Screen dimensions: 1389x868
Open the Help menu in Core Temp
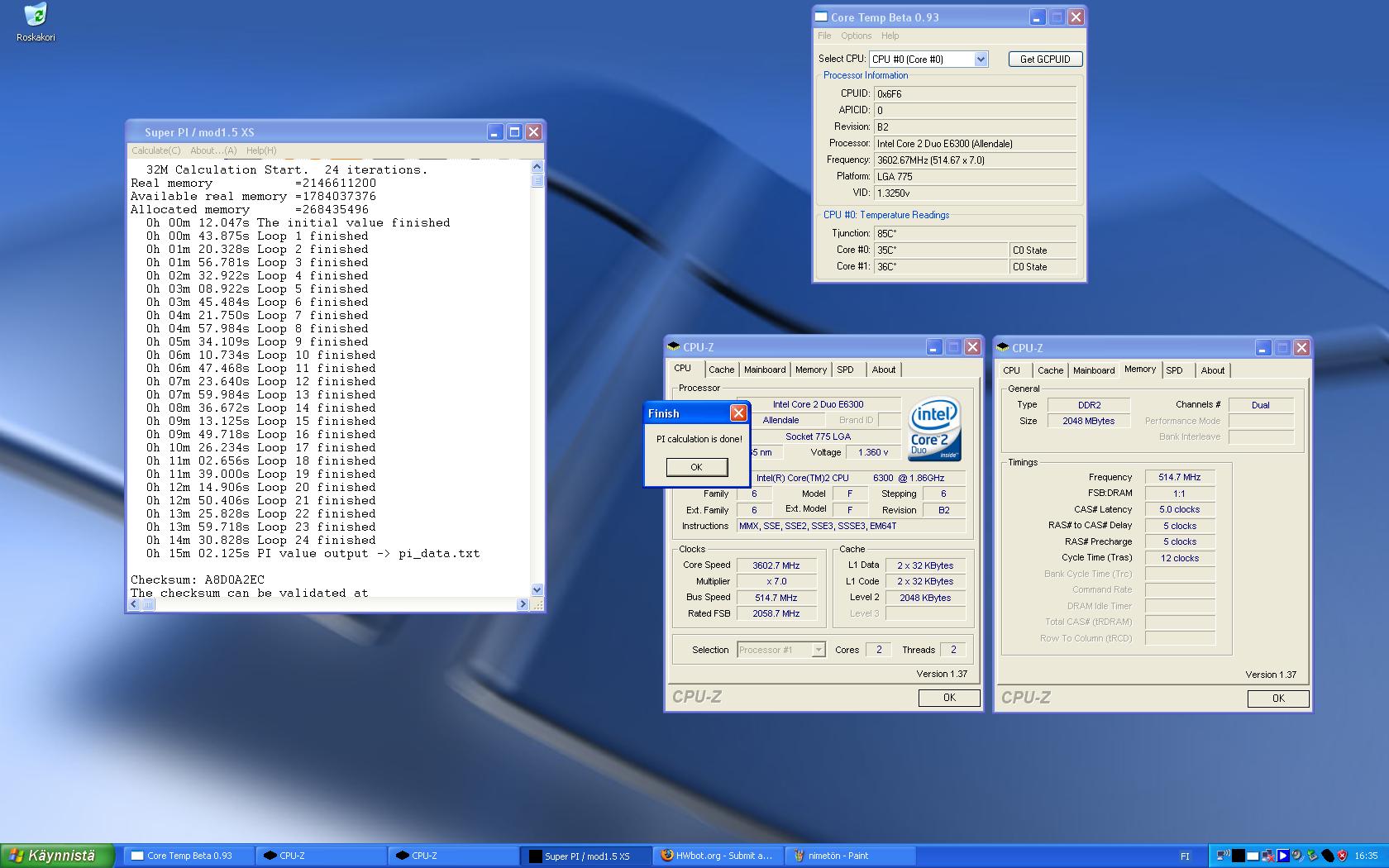(x=890, y=36)
